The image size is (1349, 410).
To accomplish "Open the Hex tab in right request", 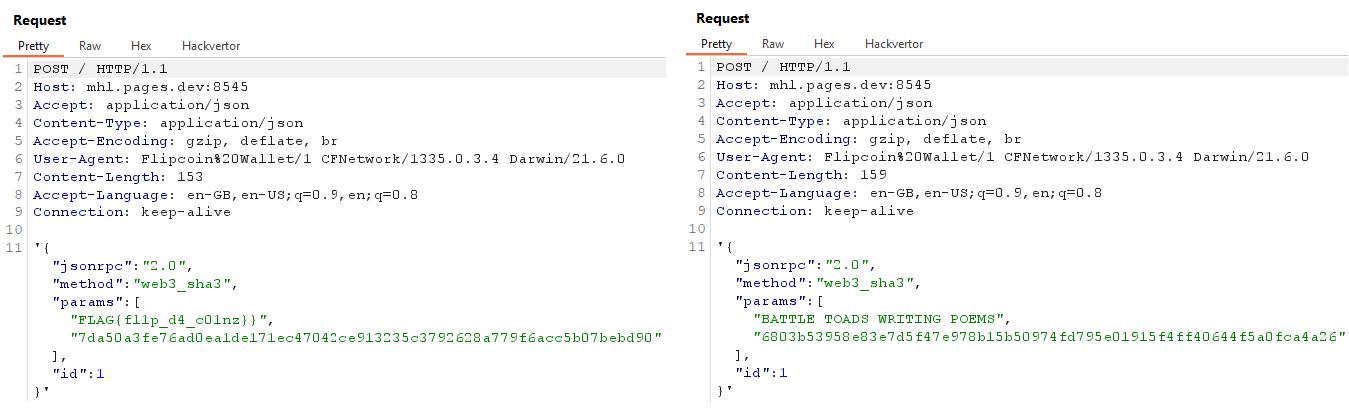I will (824, 44).
